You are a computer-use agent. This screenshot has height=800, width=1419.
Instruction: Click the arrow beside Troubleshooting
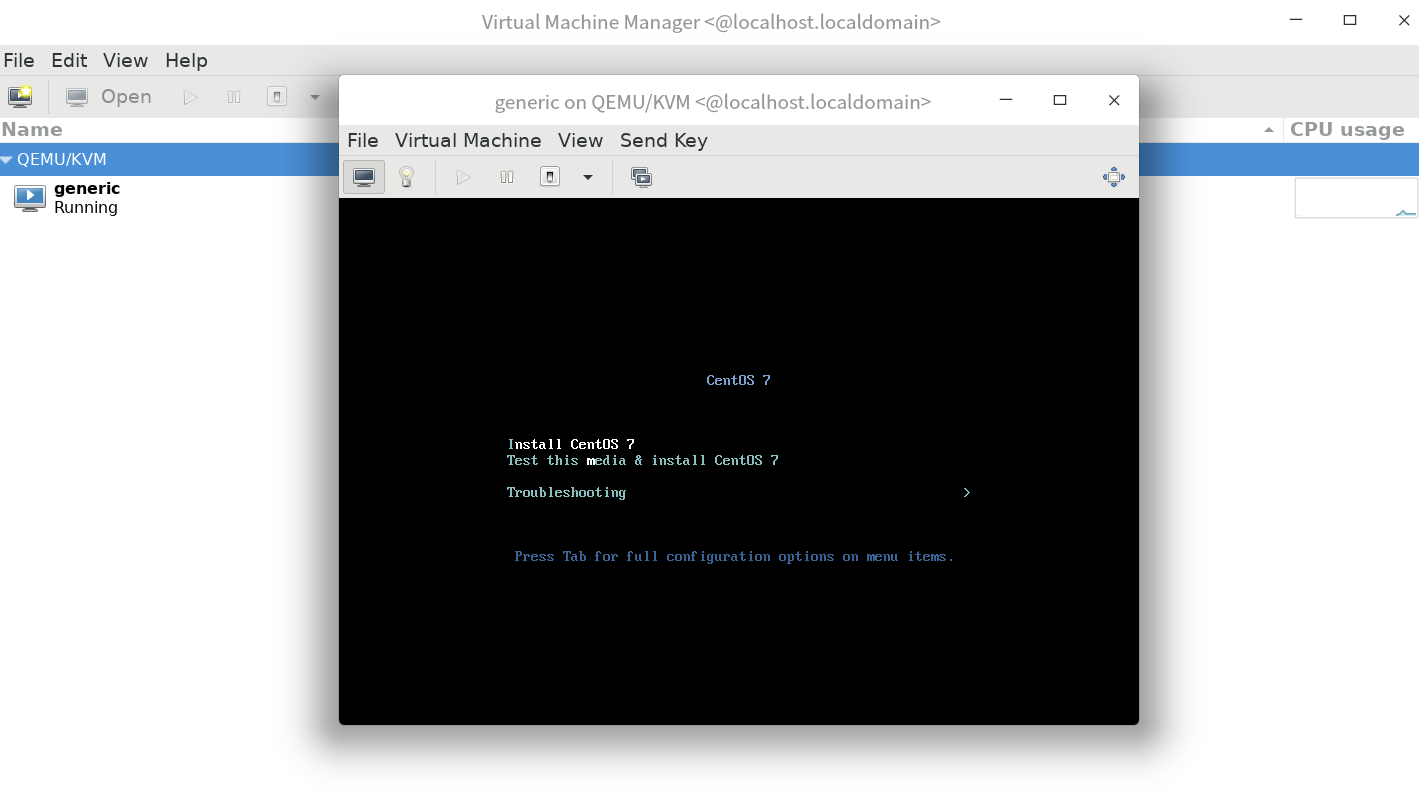point(966,492)
